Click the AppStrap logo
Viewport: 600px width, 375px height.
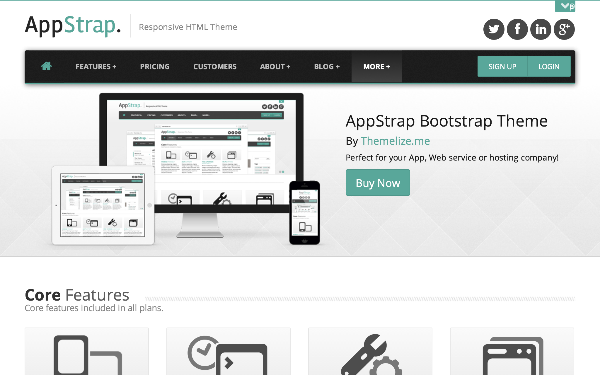tap(73, 26)
